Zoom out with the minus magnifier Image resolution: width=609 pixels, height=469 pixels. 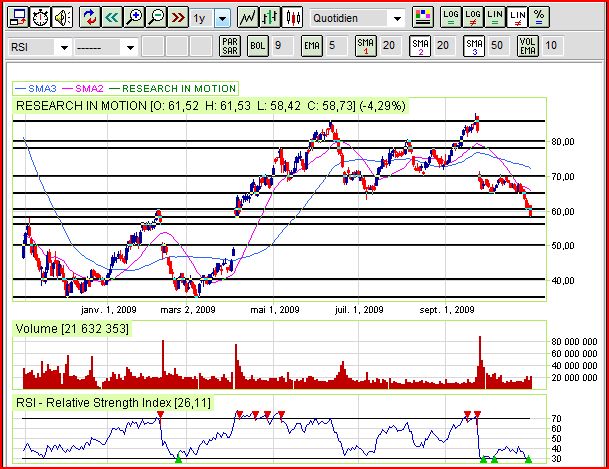pyautogui.click(x=156, y=17)
